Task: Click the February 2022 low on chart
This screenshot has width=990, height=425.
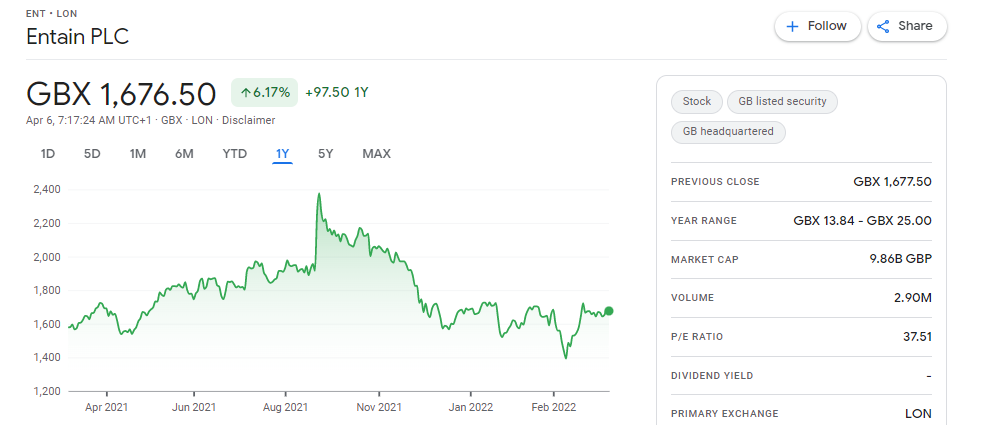Action: click(x=565, y=358)
